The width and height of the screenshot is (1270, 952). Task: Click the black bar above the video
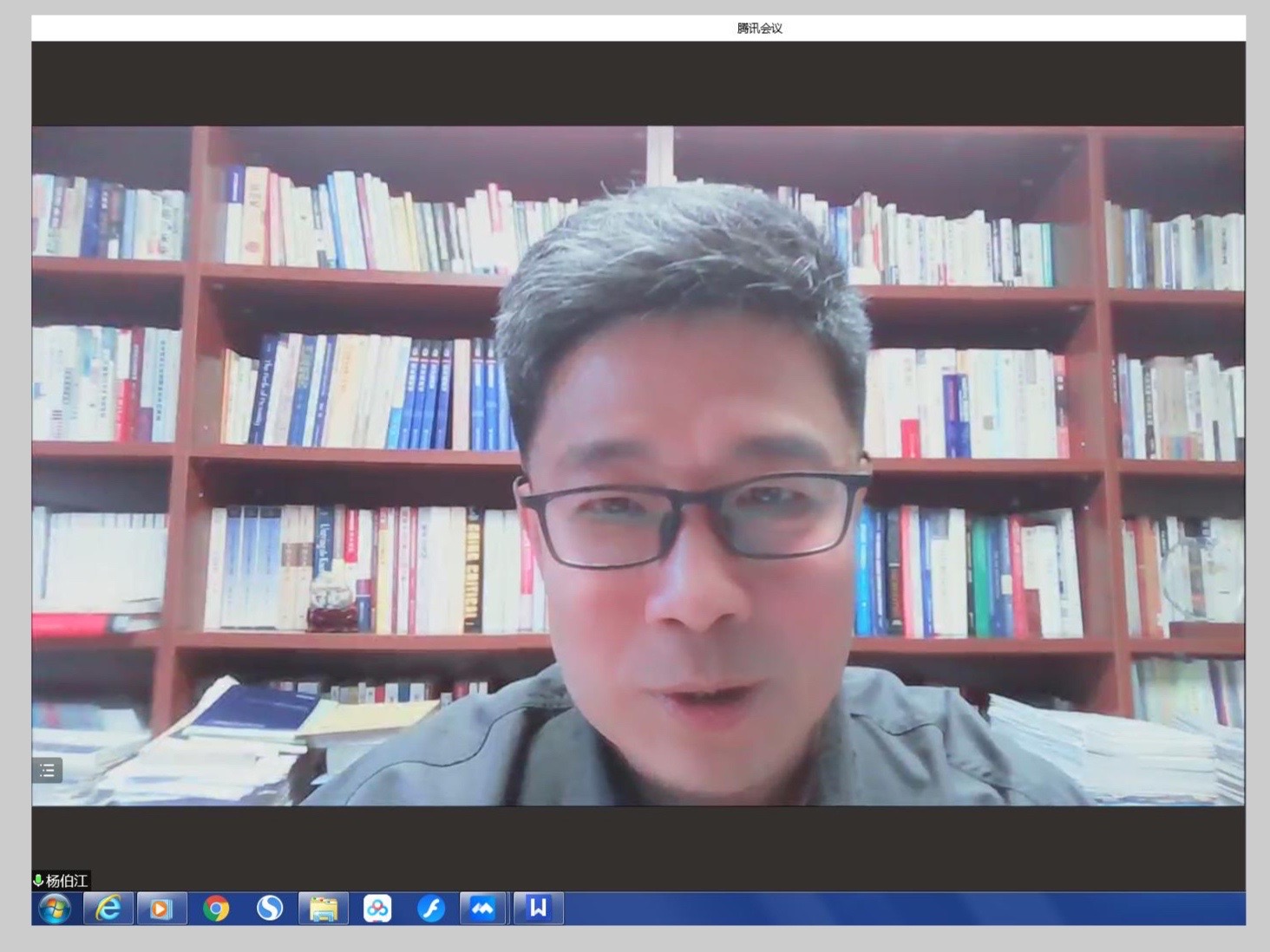[638, 83]
